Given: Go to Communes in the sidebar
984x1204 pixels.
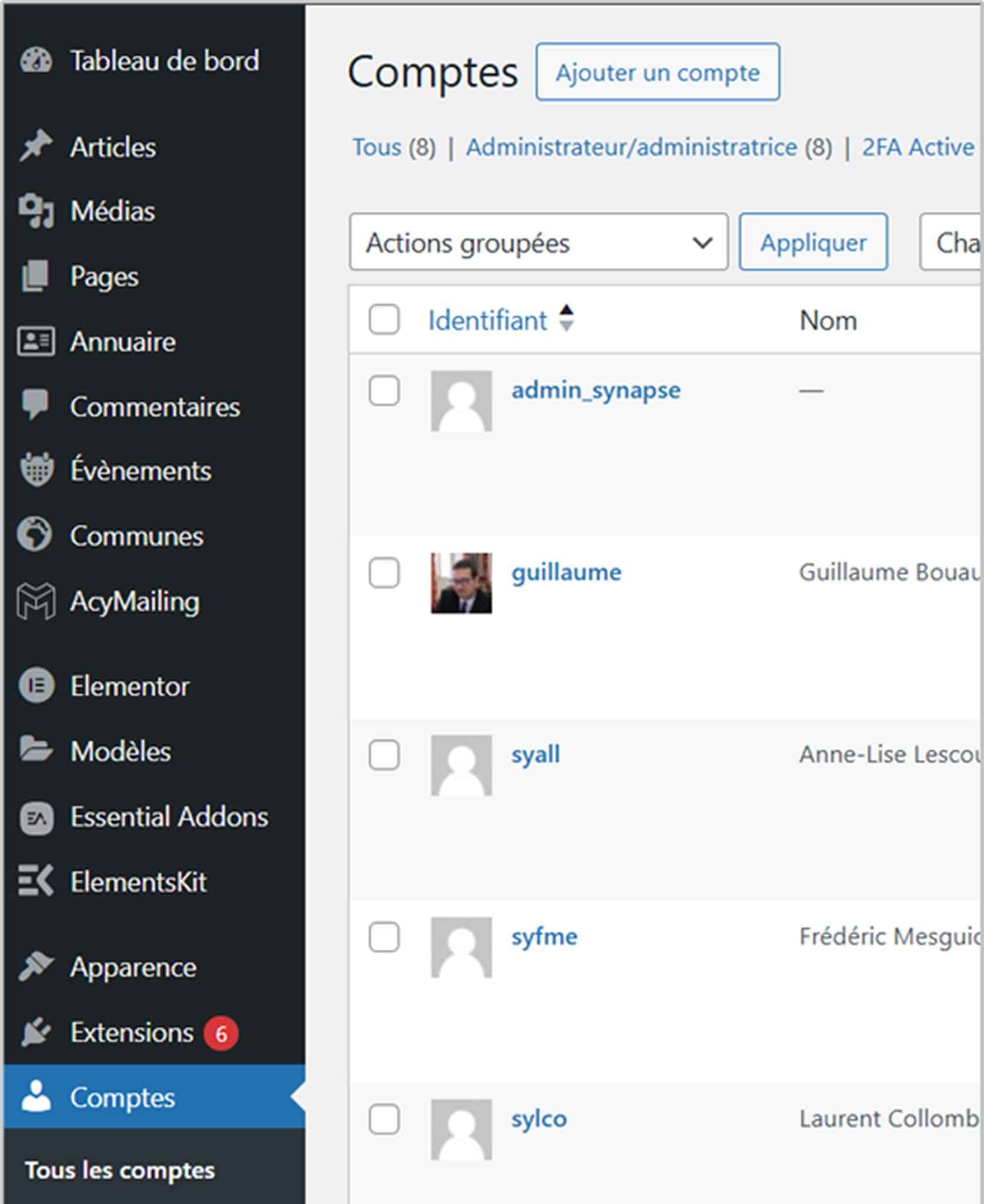Looking at the screenshot, I should 154,536.
